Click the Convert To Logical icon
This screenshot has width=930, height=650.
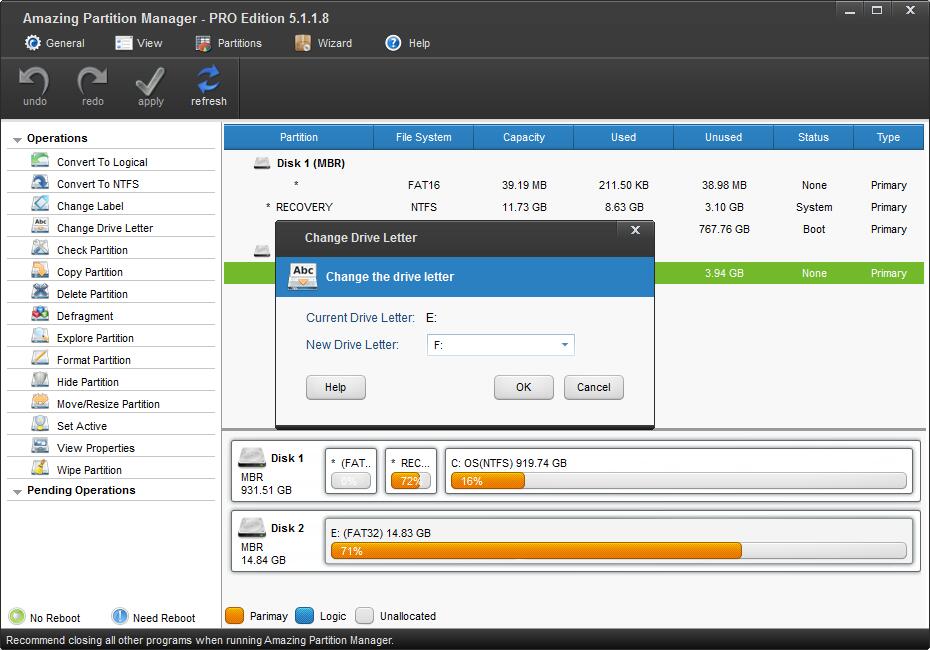coord(40,161)
